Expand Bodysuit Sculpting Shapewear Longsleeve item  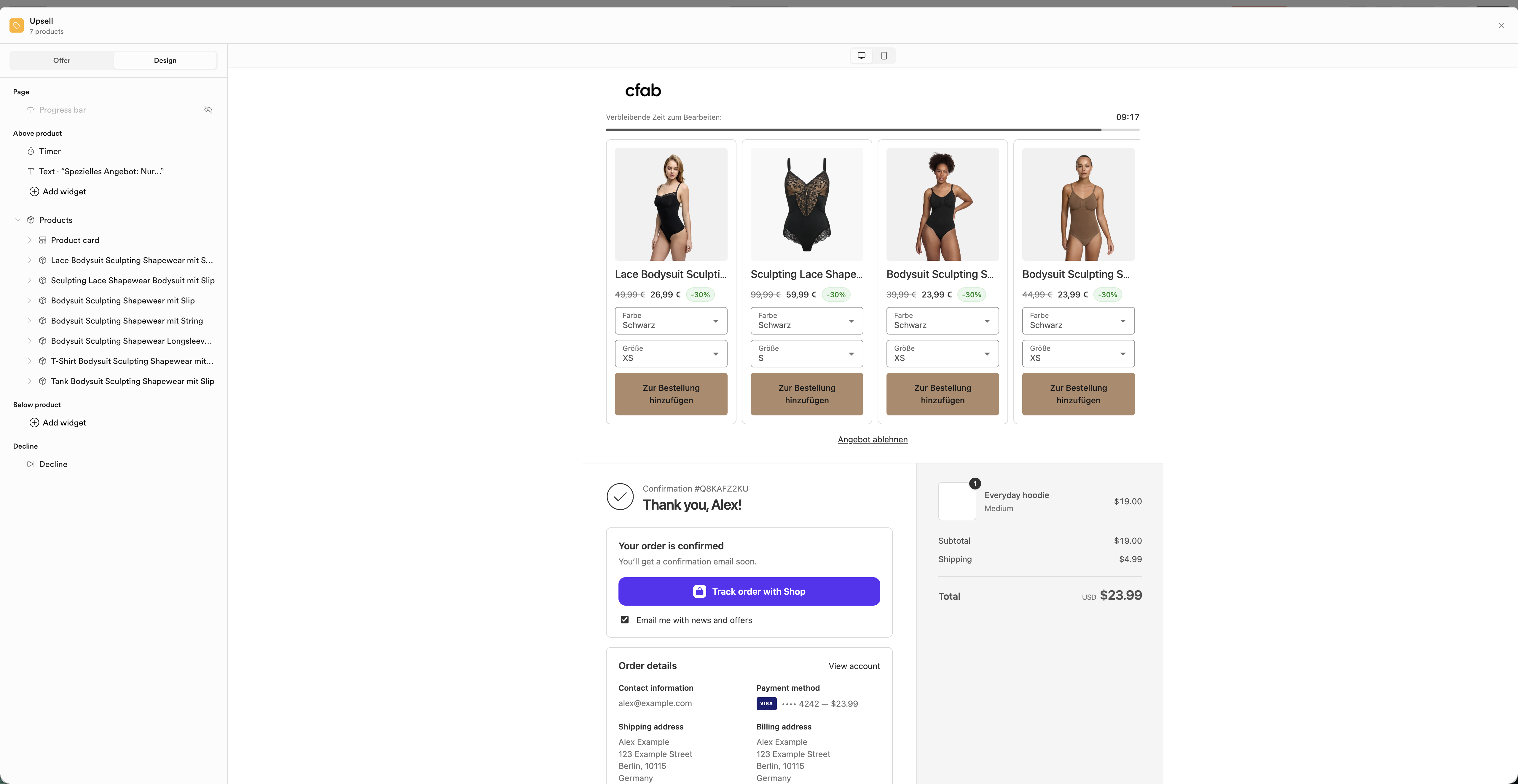tap(29, 341)
